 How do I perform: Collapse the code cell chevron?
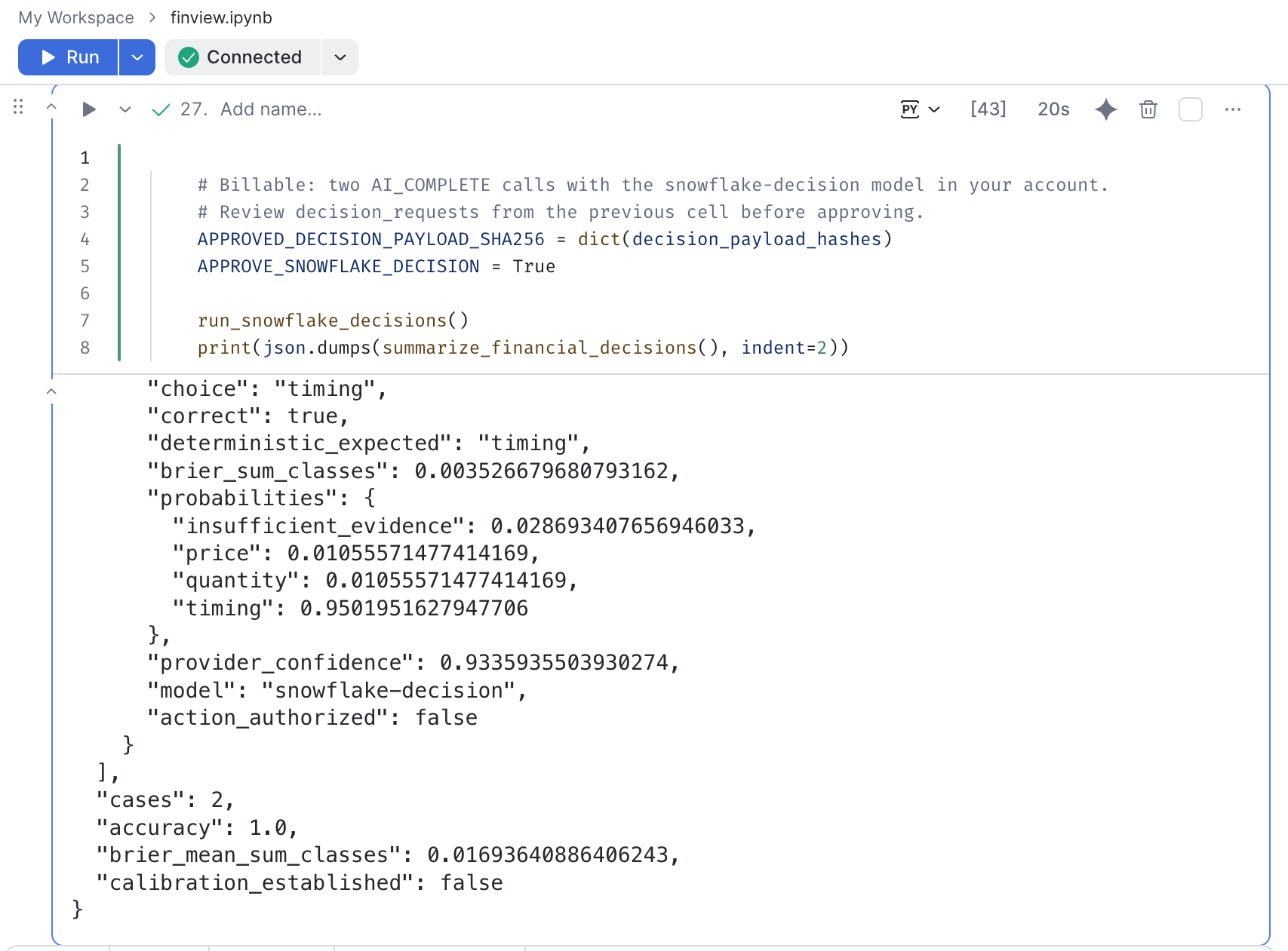tap(51, 107)
